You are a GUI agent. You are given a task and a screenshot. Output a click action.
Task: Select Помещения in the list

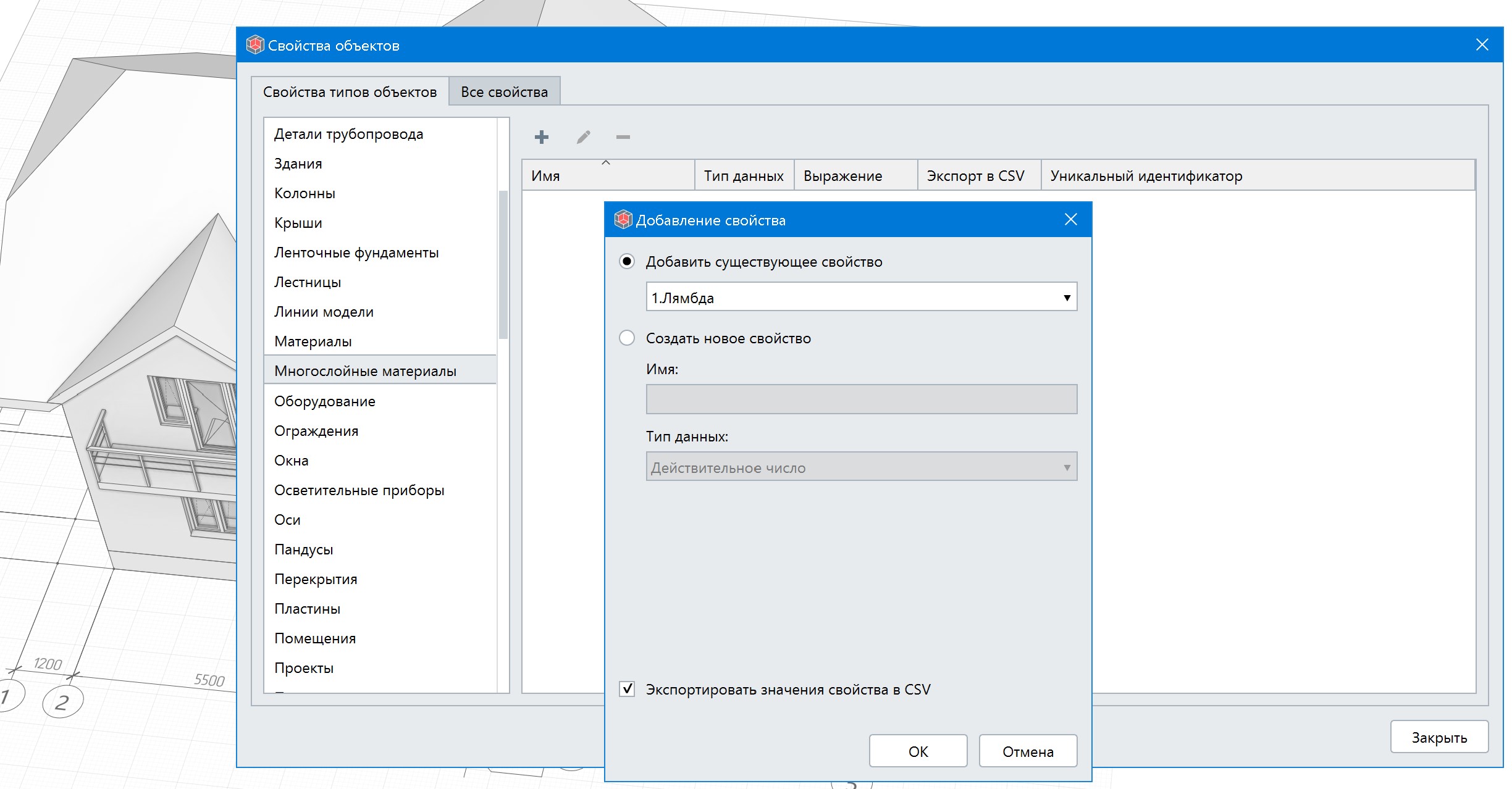(x=380, y=638)
